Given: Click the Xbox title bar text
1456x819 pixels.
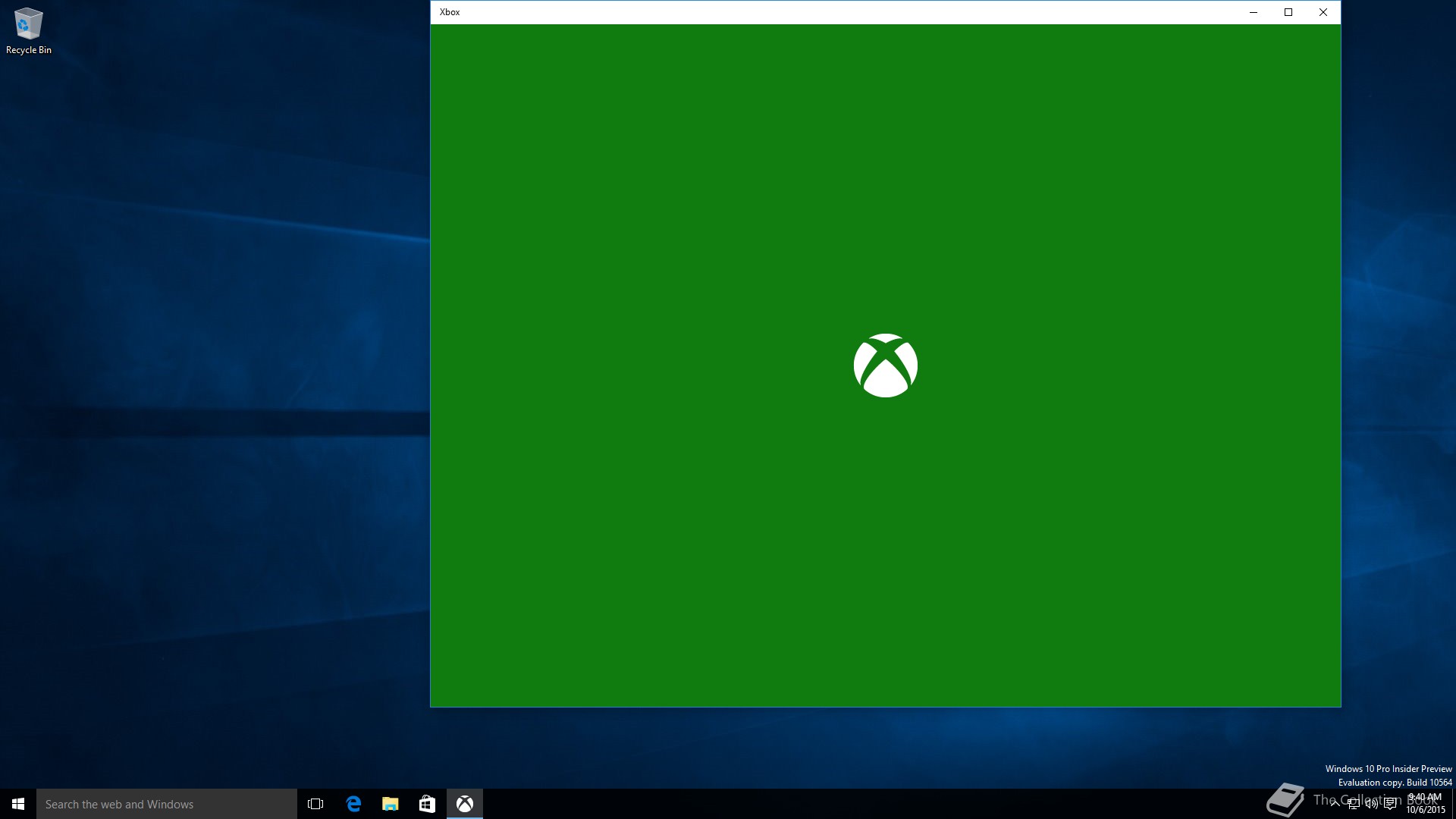Looking at the screenshot, I should [450, 12].
